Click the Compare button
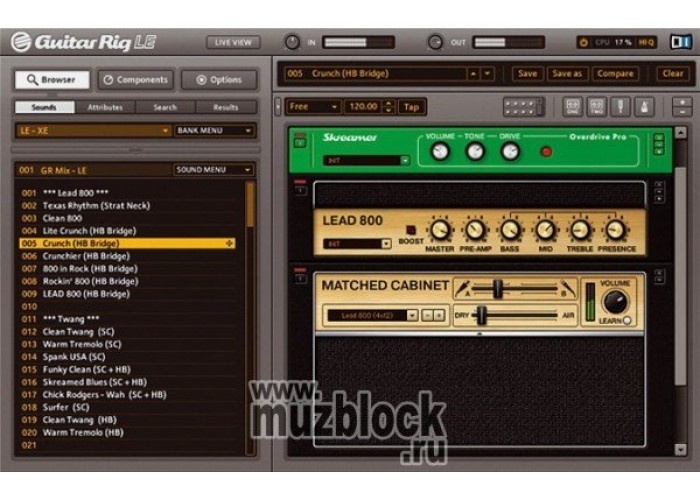700x500 pixels. (x=615, y=74)
